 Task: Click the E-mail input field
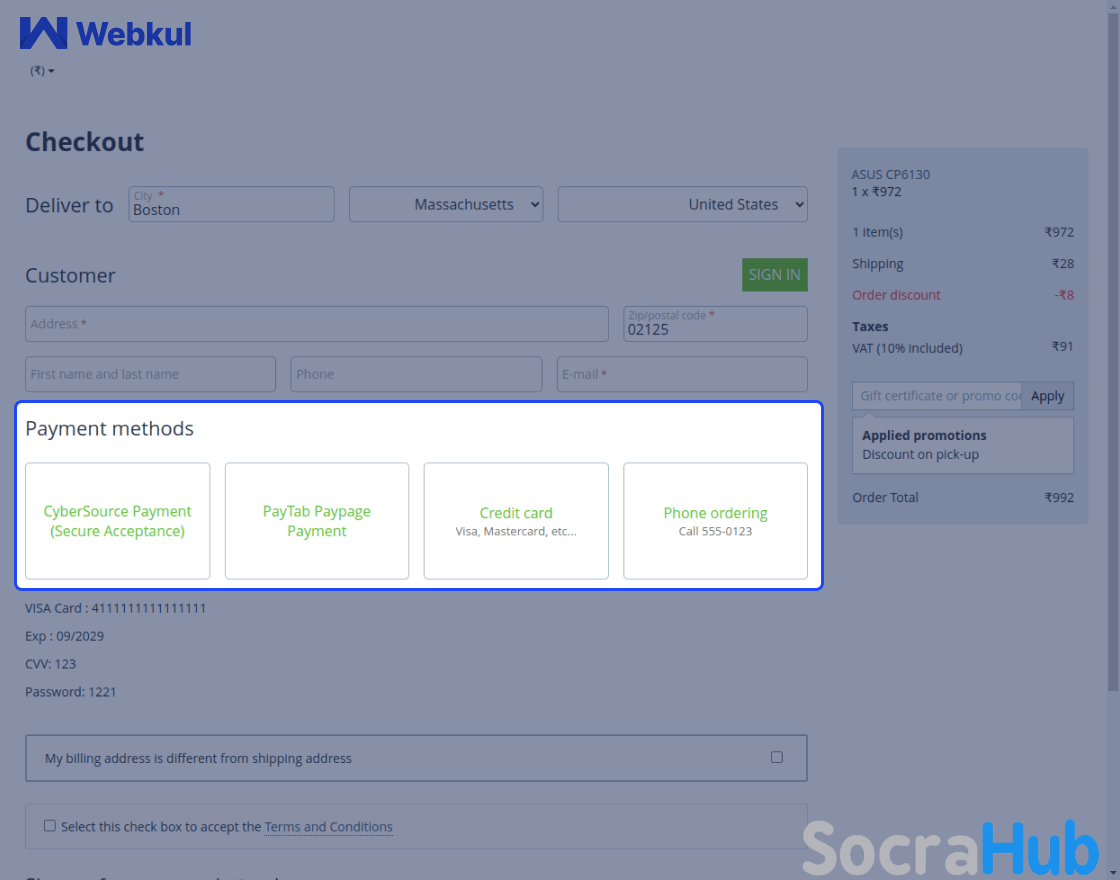(x=682, y=374)
